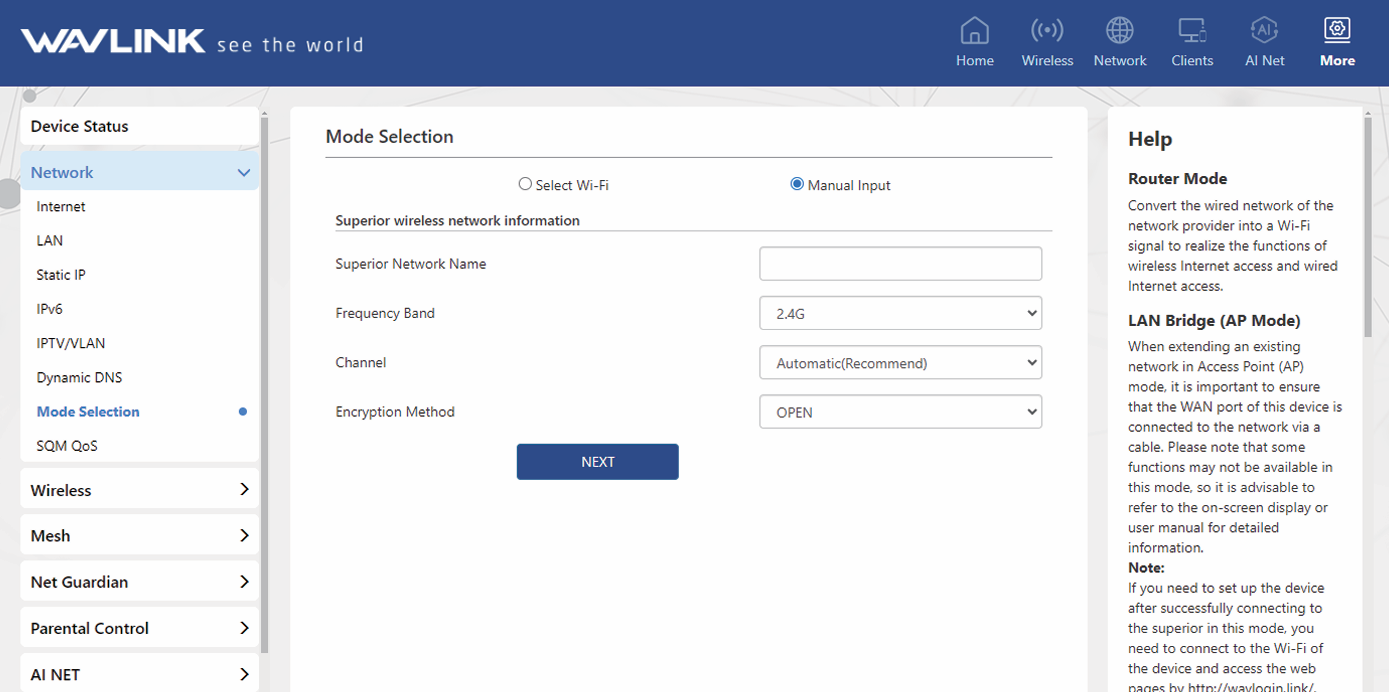1389x695 pixels.
Task: Expand the Mesh sidebar section
Action: point(140,536)
